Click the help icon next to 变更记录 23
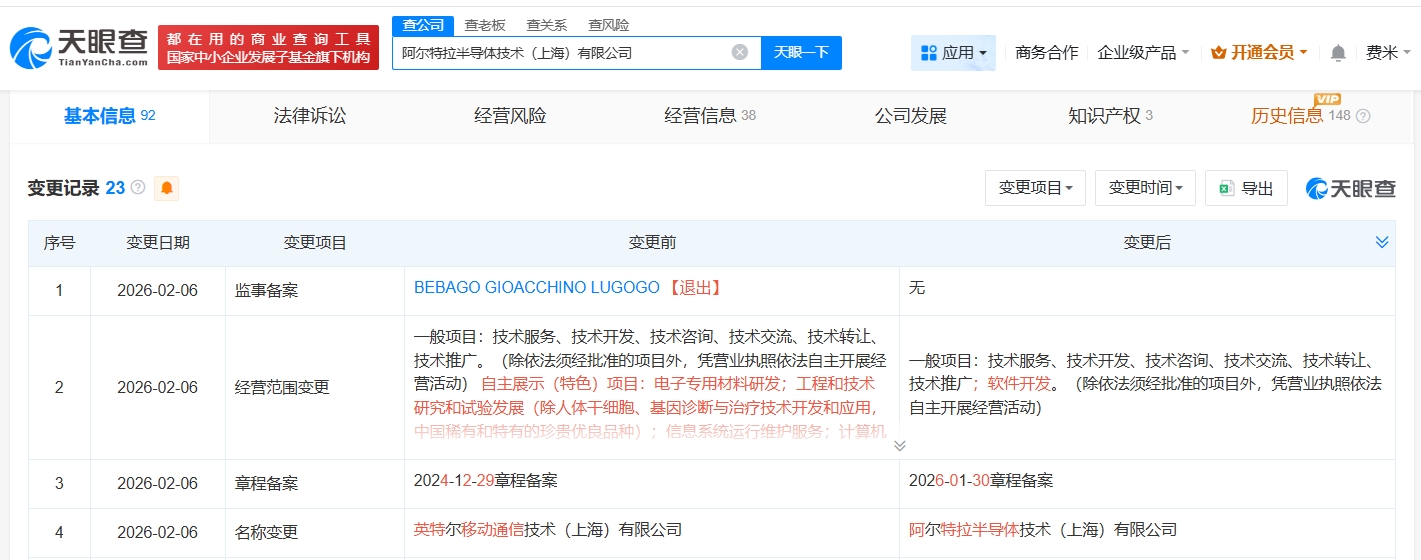 (x=138, y=188)
